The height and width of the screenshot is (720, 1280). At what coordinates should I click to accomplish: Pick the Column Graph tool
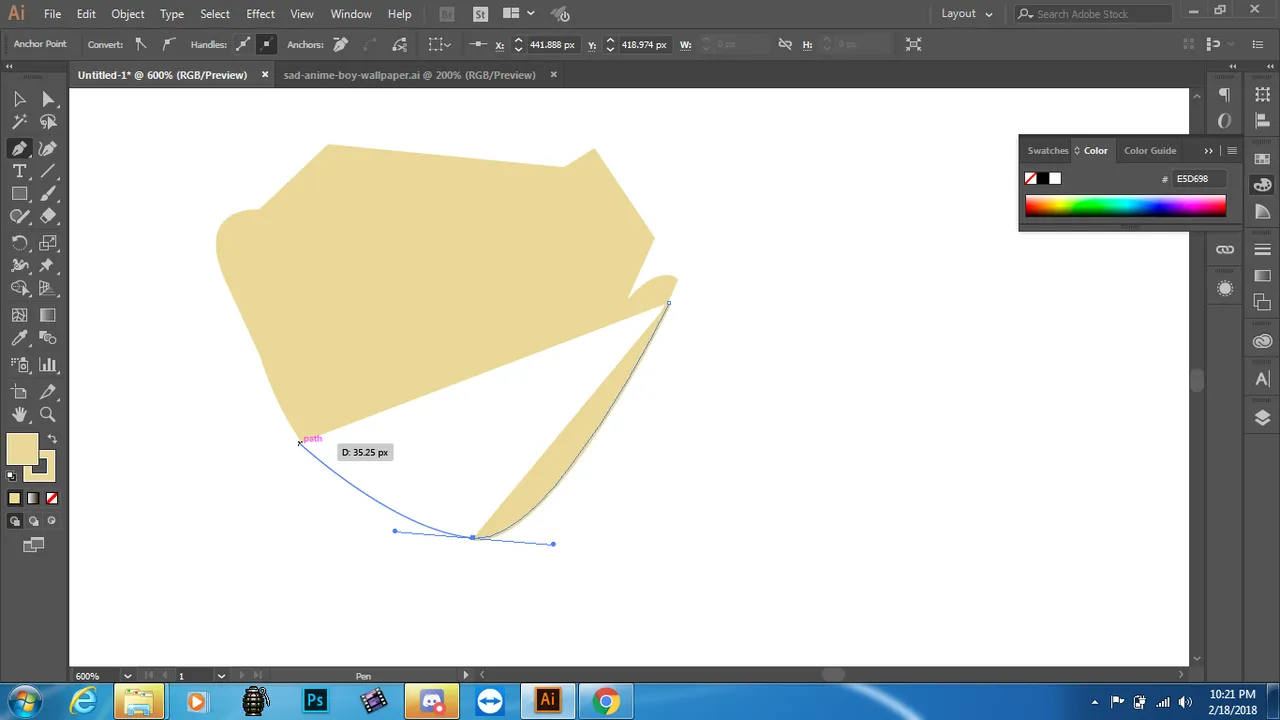[x=47, y=365]
